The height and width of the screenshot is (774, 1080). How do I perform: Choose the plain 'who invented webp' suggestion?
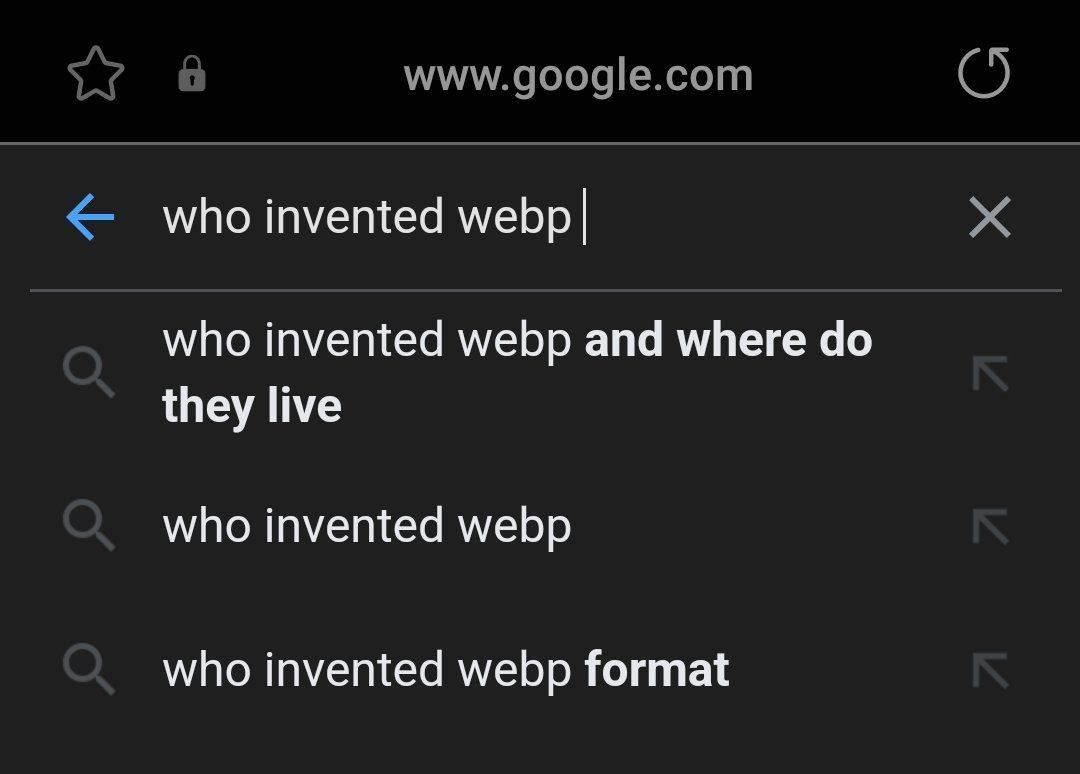pos(367,526)
